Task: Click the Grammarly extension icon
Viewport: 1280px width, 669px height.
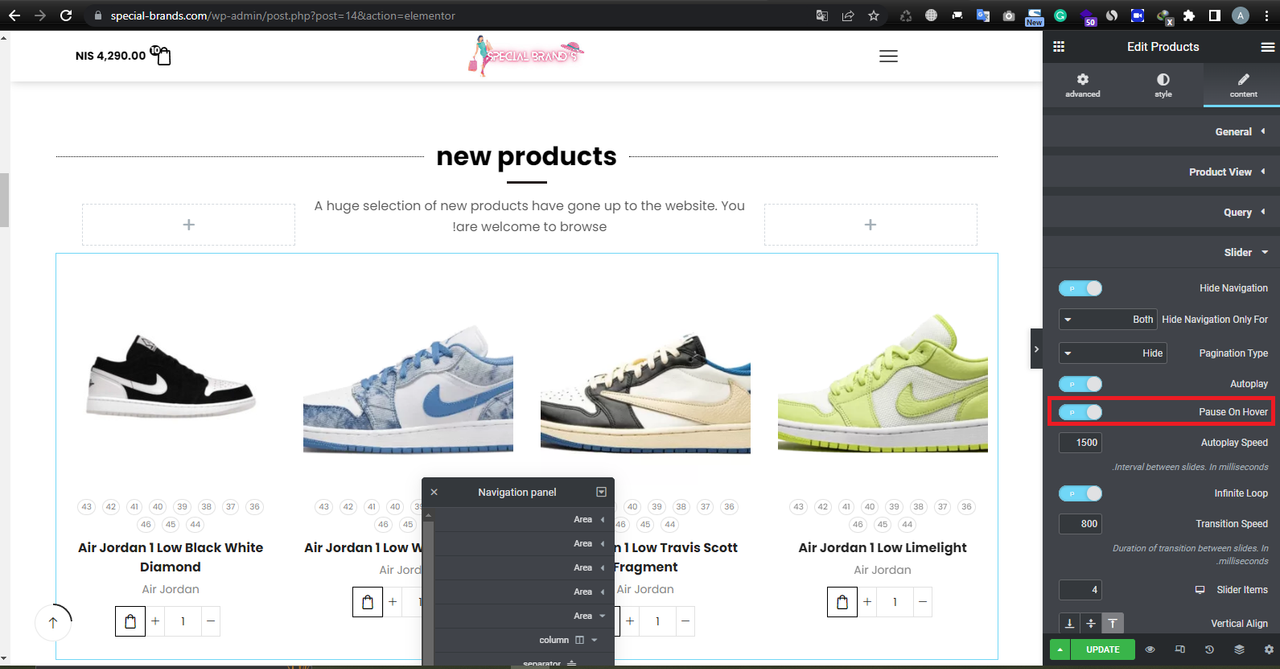Action: 1060,15
